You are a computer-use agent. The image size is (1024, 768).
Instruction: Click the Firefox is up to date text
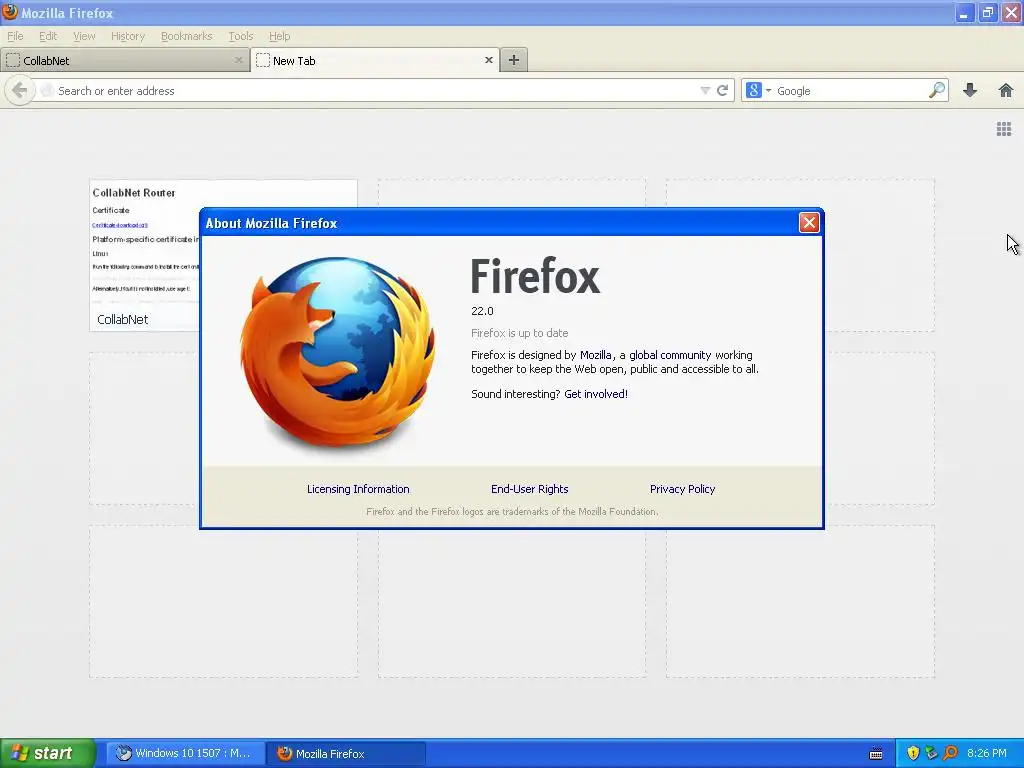(x=519, y=333)
